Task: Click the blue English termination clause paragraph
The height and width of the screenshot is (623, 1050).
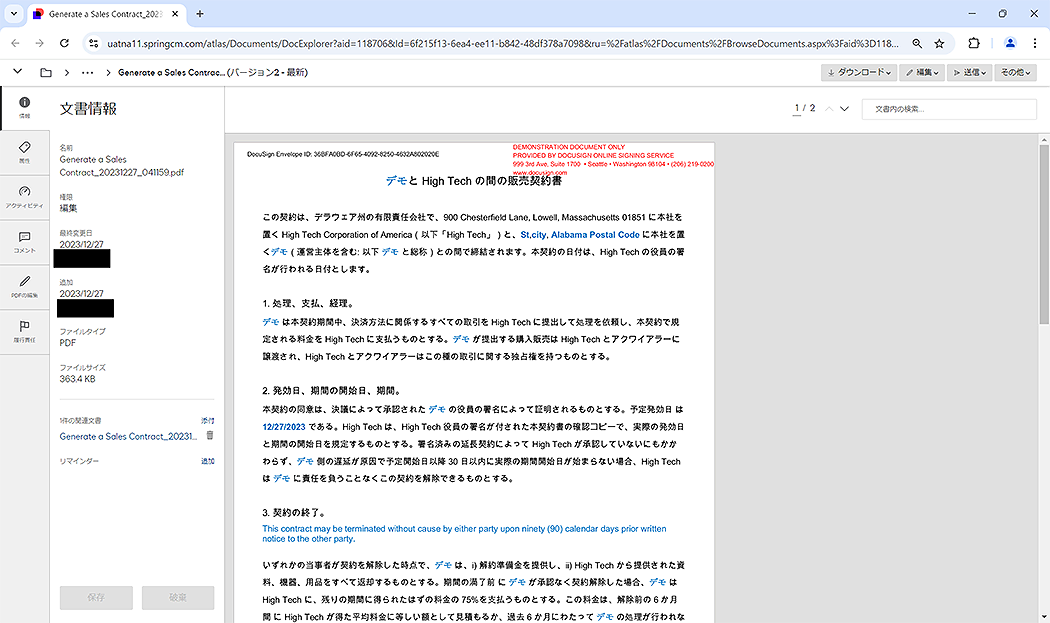Action: pos(464,534)
